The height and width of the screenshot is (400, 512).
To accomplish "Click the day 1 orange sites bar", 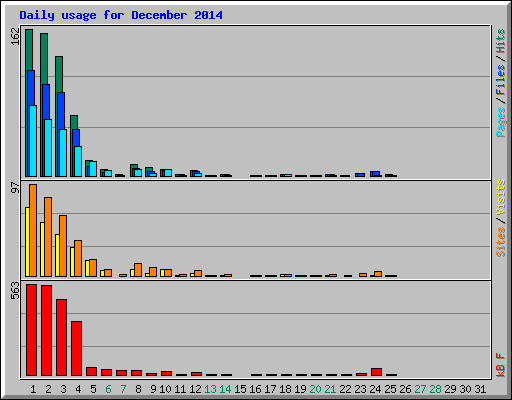I will point(33,230).
